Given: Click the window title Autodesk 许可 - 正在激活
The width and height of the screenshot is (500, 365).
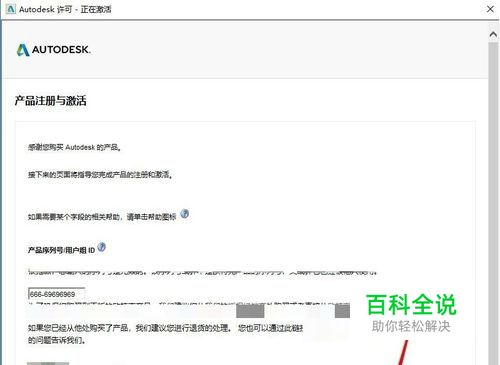Looking at the screenshot, I should [65, 9].
